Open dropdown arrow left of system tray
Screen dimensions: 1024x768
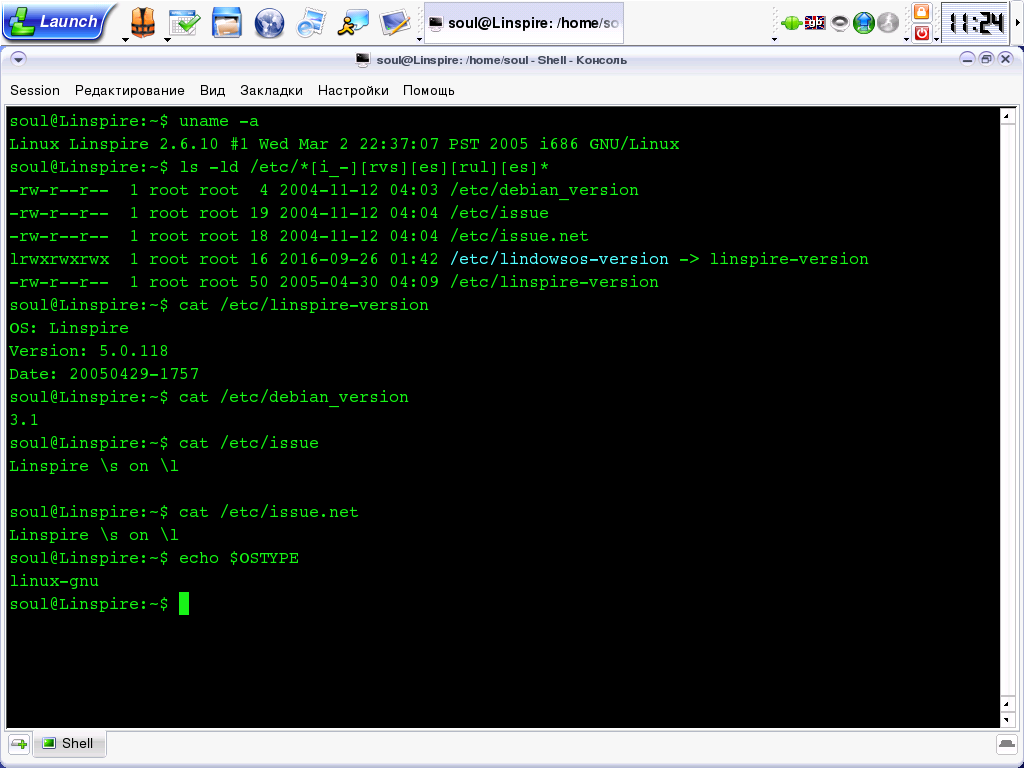775,40
